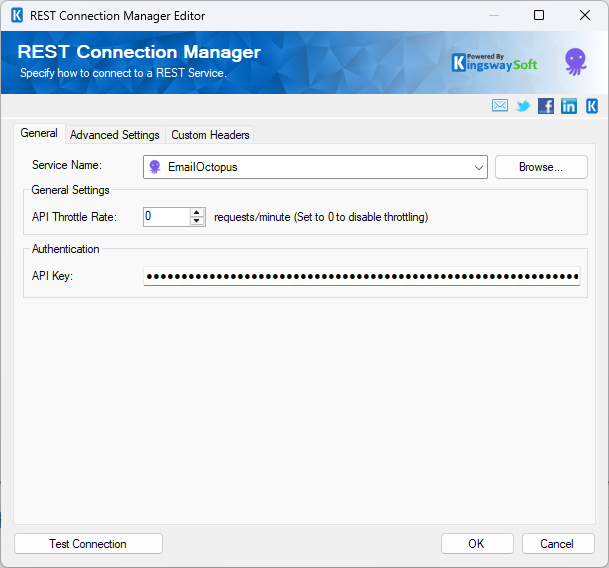Close the REST Connection Manager Editor window
This screenshot has width=609, height=568.
point(585,16)
